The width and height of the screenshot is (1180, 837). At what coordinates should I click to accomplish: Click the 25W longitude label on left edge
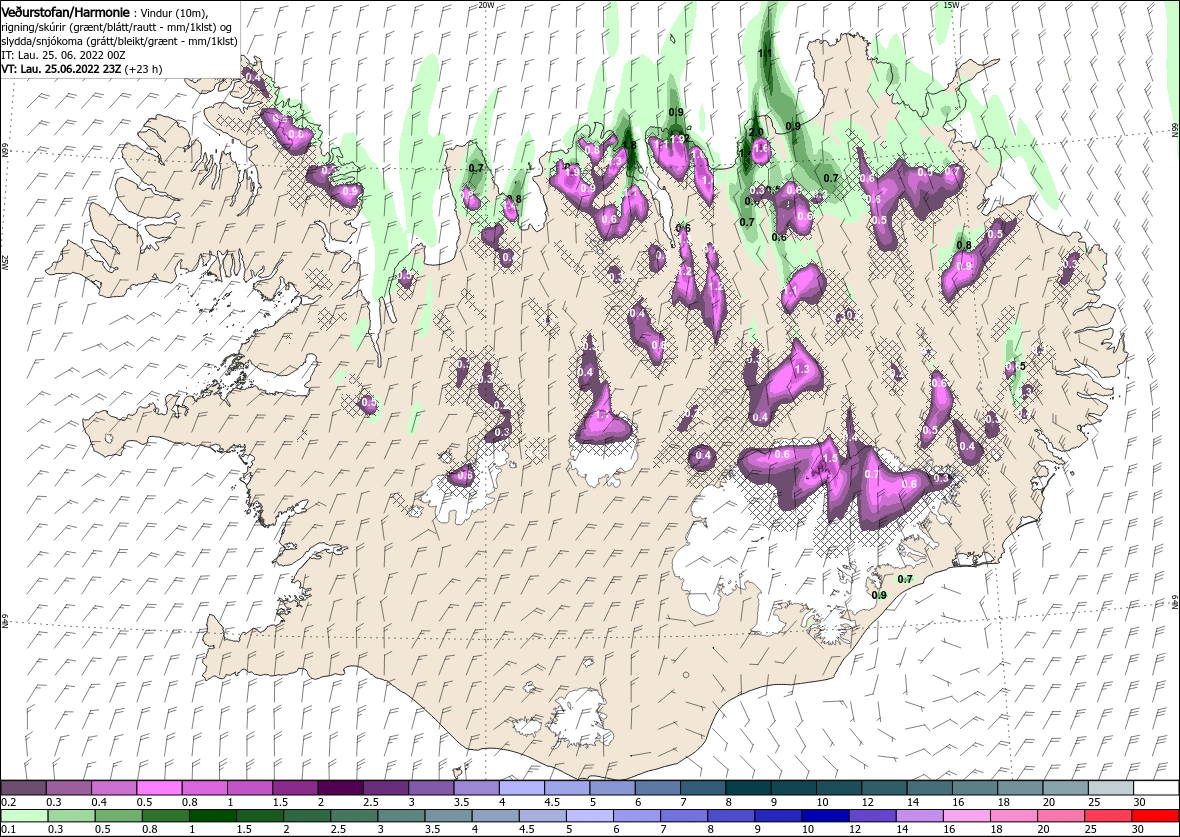5,262
